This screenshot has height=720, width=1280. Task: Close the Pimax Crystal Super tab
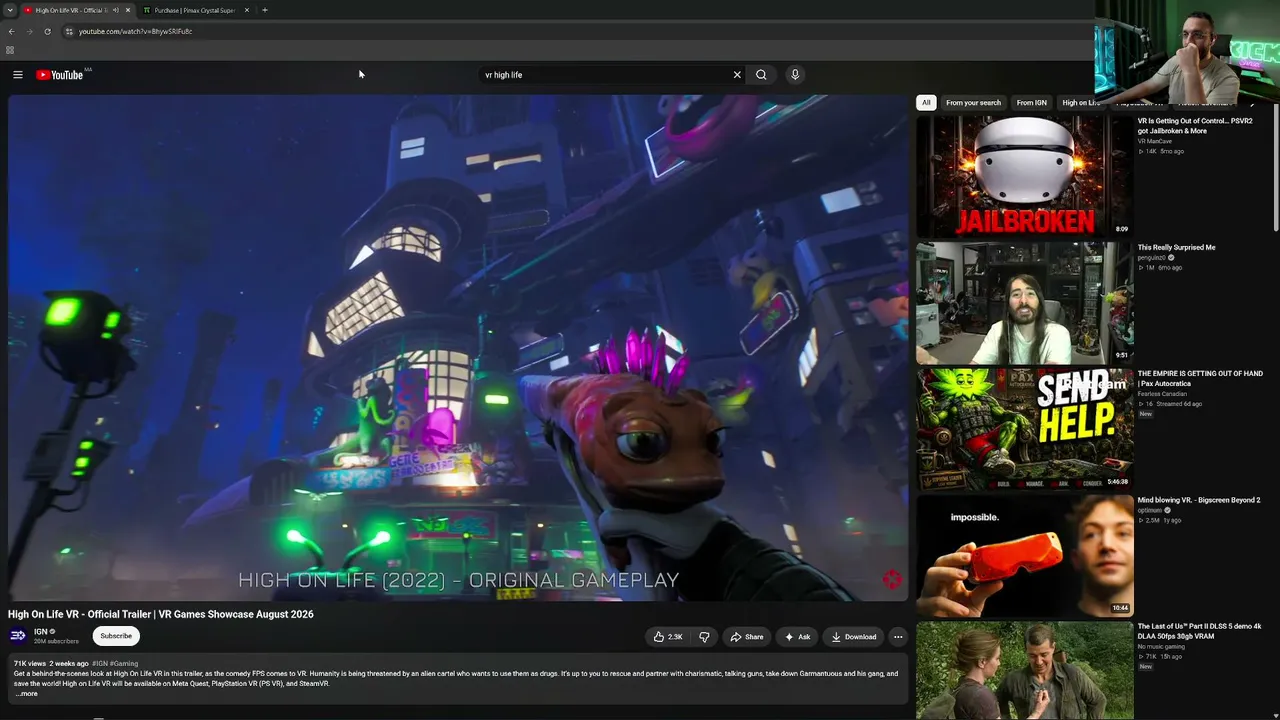(247, 10)
